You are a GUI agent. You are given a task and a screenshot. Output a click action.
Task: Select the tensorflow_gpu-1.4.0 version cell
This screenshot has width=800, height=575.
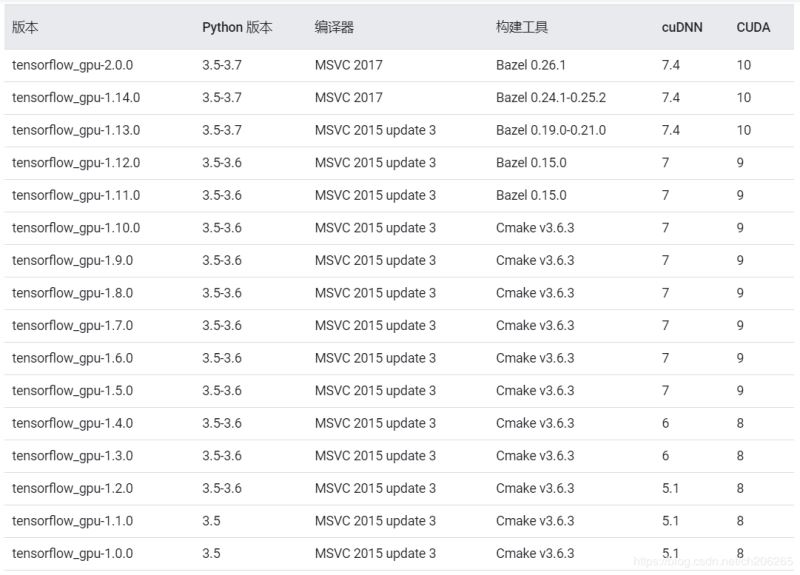pyautogui.click(x=72, y=423)
